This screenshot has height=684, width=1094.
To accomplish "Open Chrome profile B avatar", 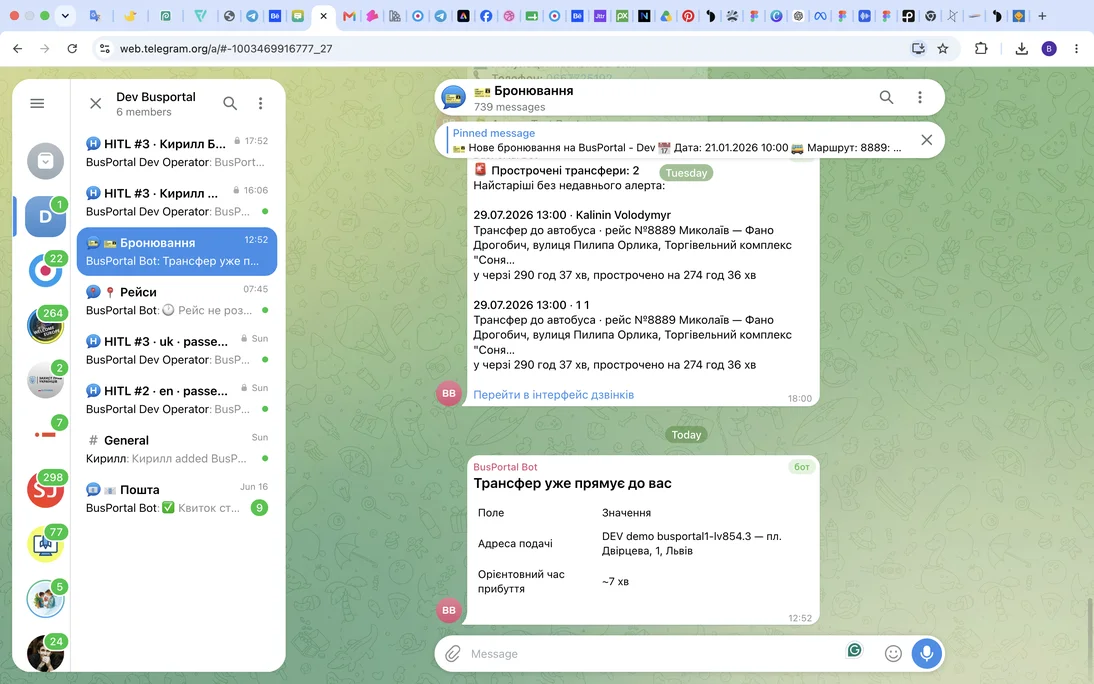I will pos(1049,48).
